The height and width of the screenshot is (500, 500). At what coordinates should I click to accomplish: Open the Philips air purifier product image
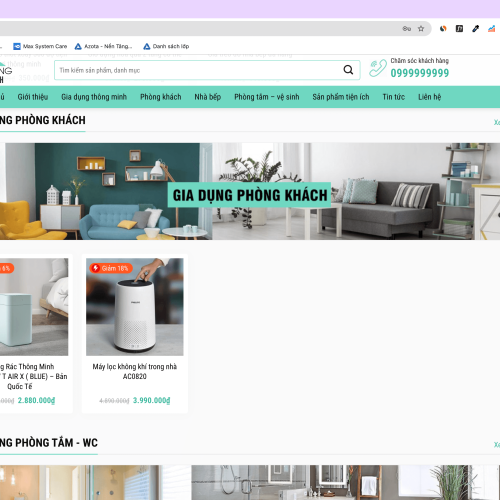135,307
